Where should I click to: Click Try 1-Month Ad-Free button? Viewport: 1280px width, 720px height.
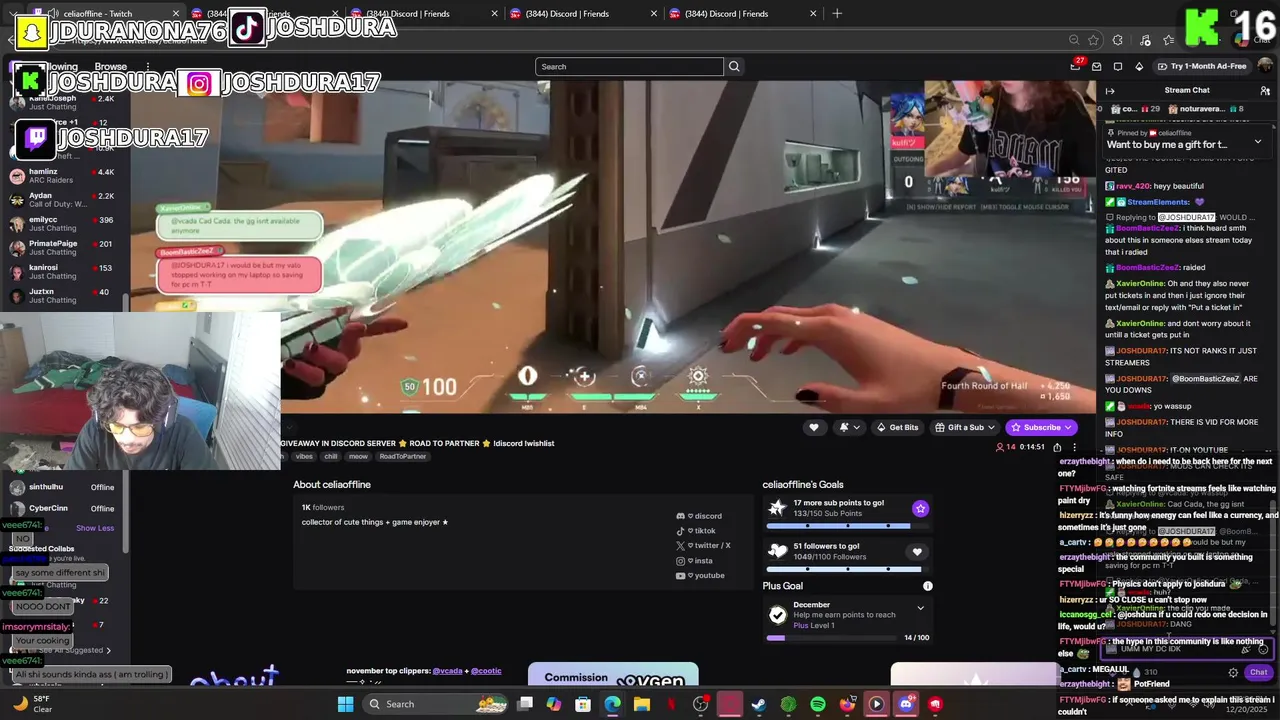point(1201,66)
